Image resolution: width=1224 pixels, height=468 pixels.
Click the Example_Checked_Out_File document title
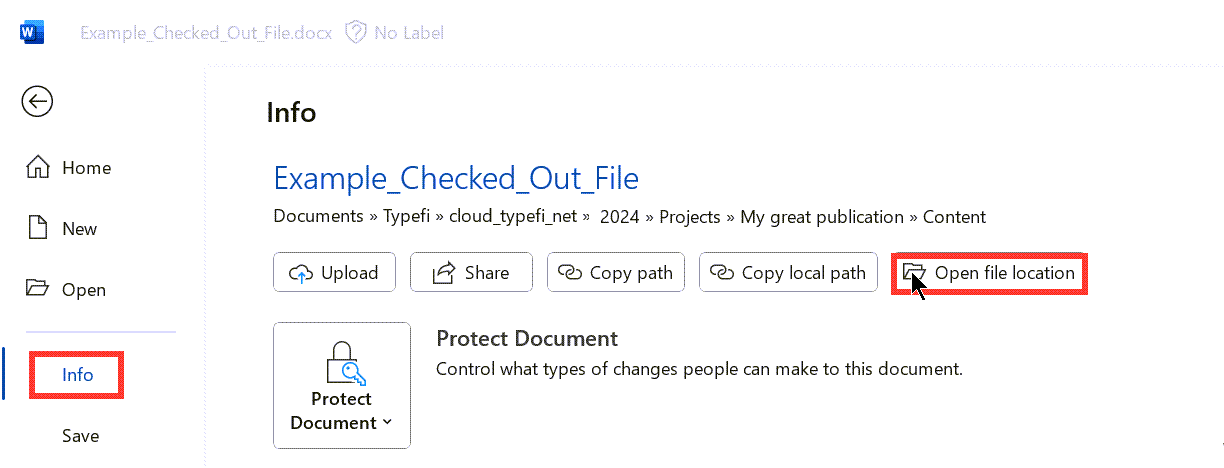pyautogui.click(x=456, y=178)
